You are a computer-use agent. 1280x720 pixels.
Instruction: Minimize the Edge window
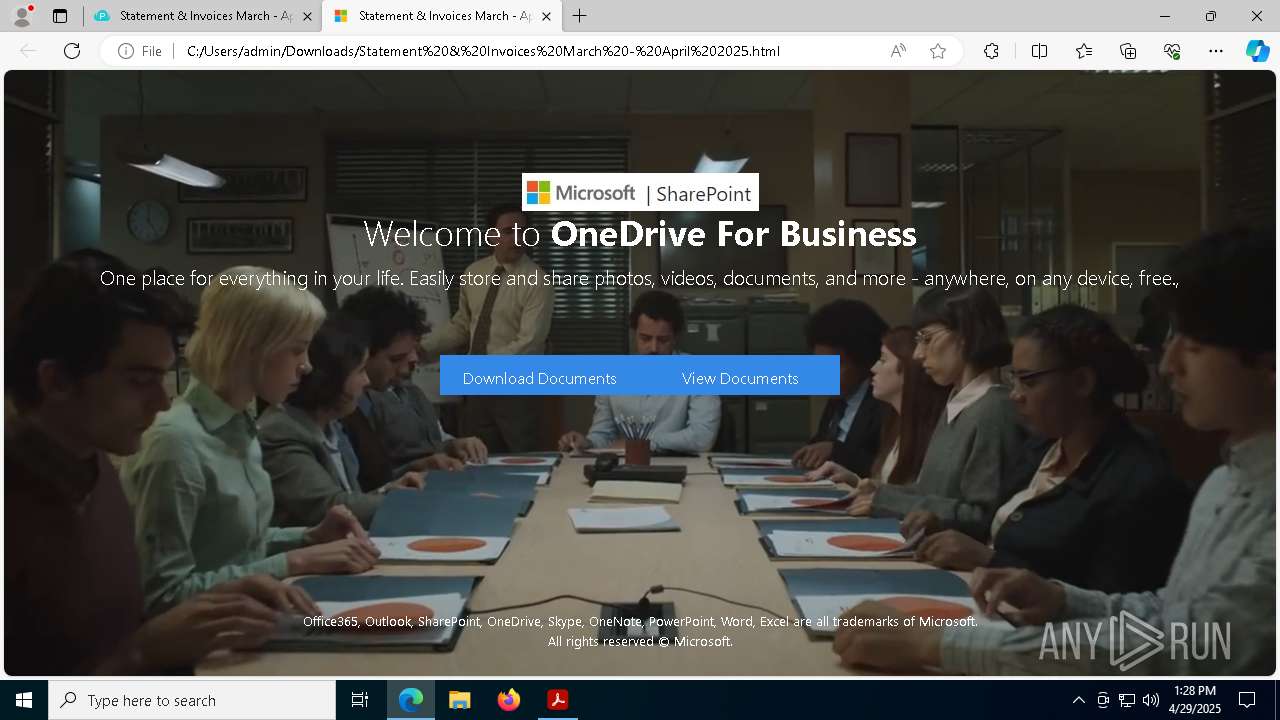(x=1165, y=16)
